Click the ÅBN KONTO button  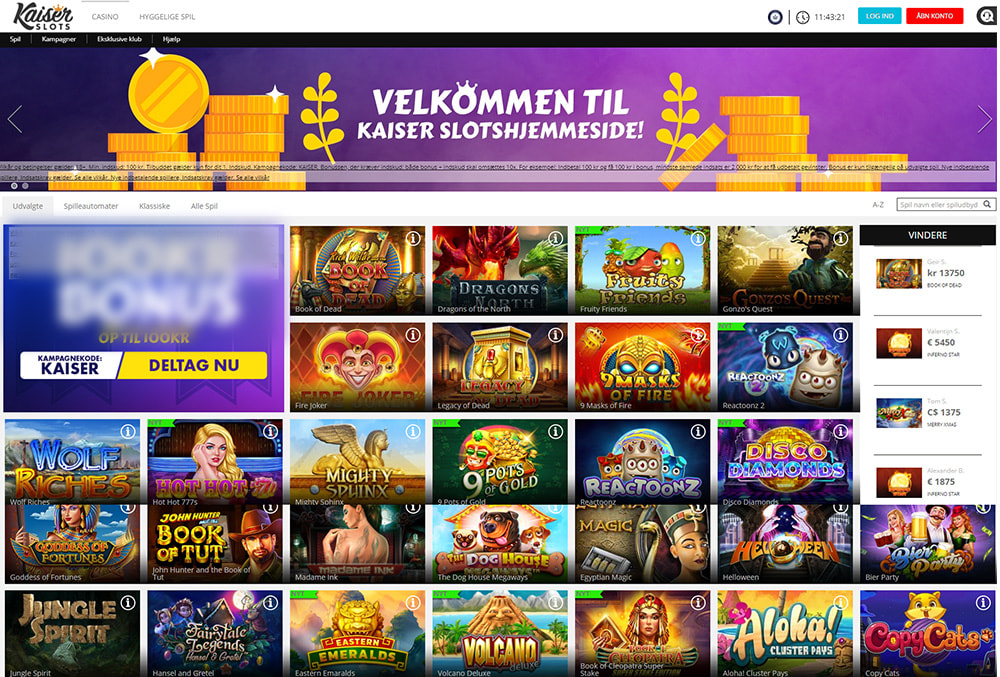tap(934, 16)
